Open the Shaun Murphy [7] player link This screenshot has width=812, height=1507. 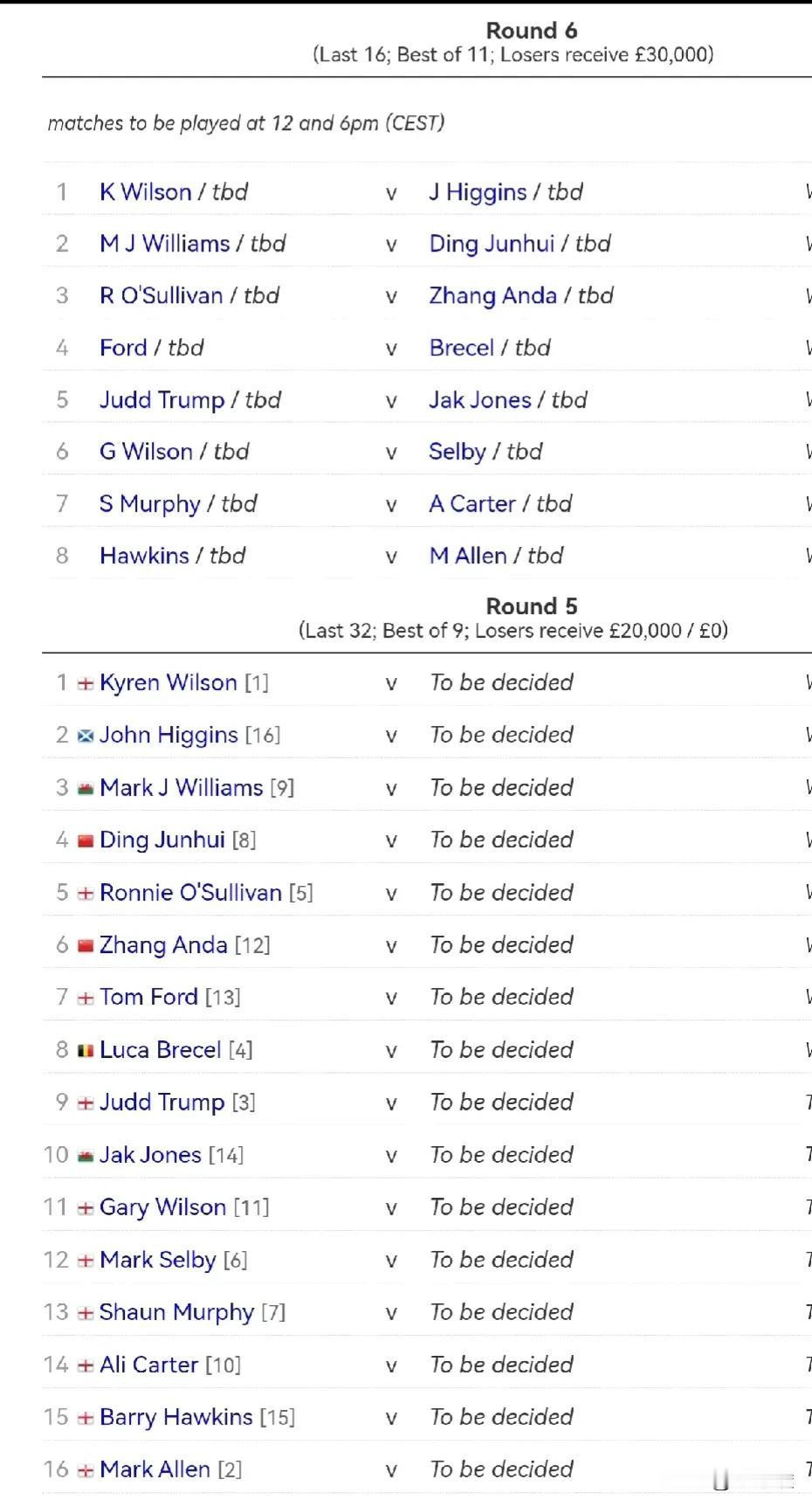[176, 1312]
